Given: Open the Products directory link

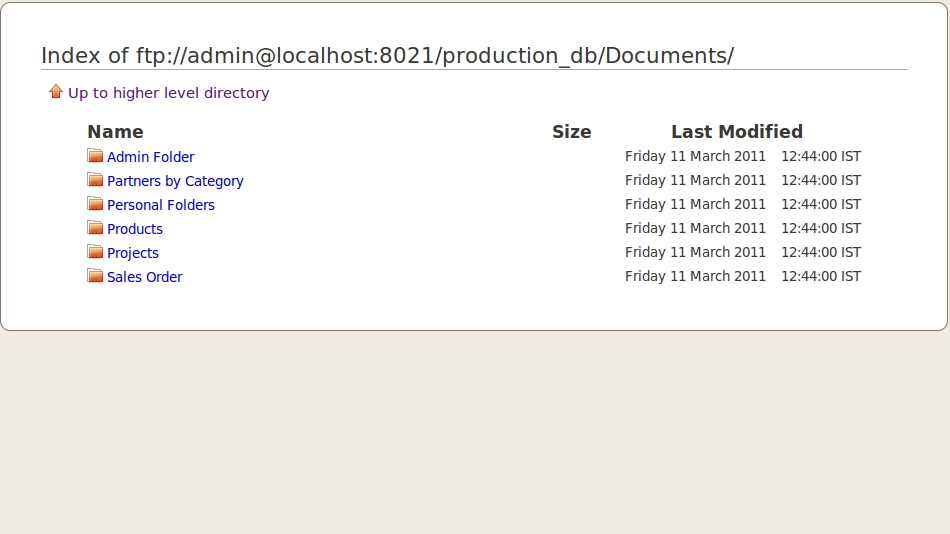Looking at the screenshot, I should pos(135,229).
